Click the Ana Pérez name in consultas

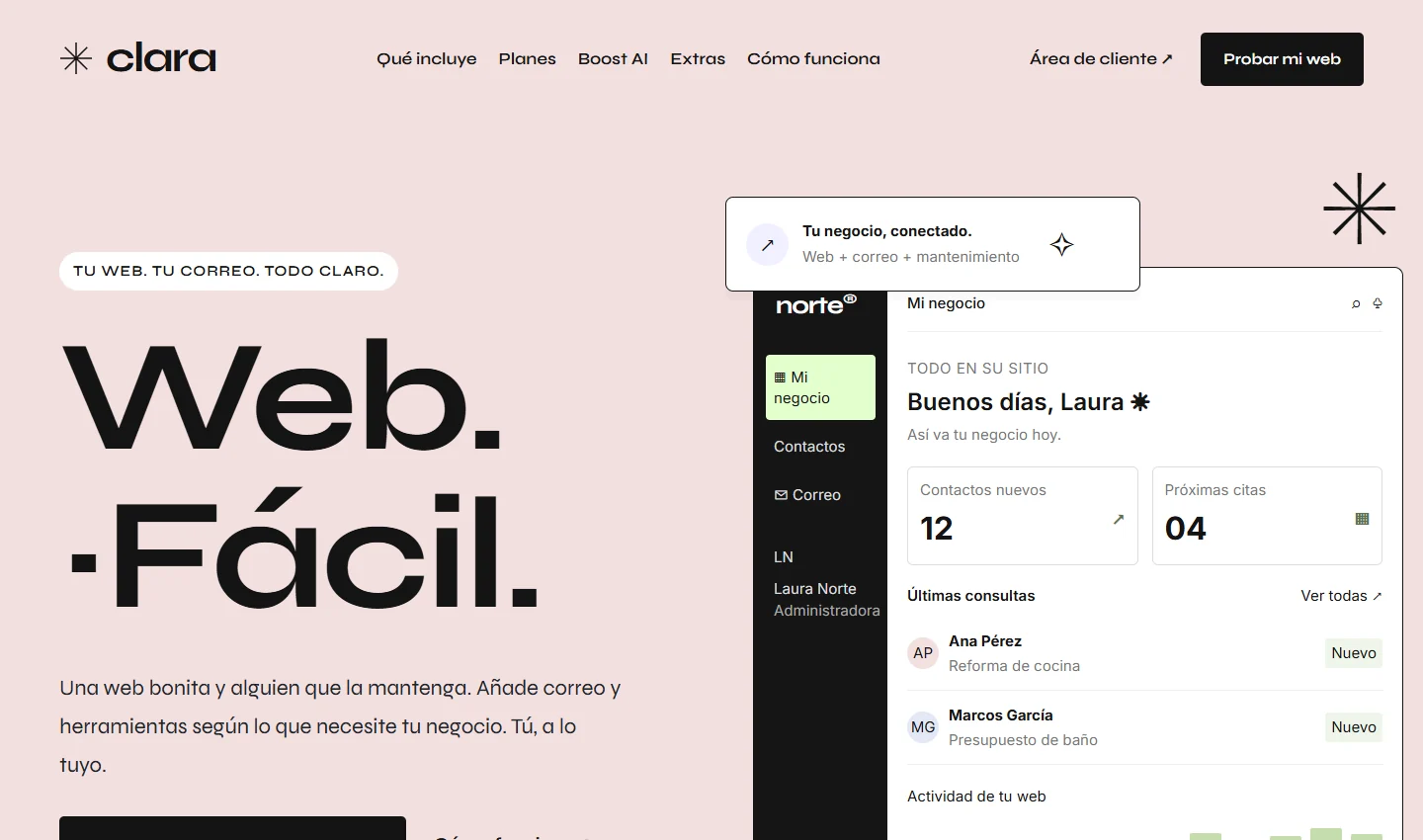985,641
